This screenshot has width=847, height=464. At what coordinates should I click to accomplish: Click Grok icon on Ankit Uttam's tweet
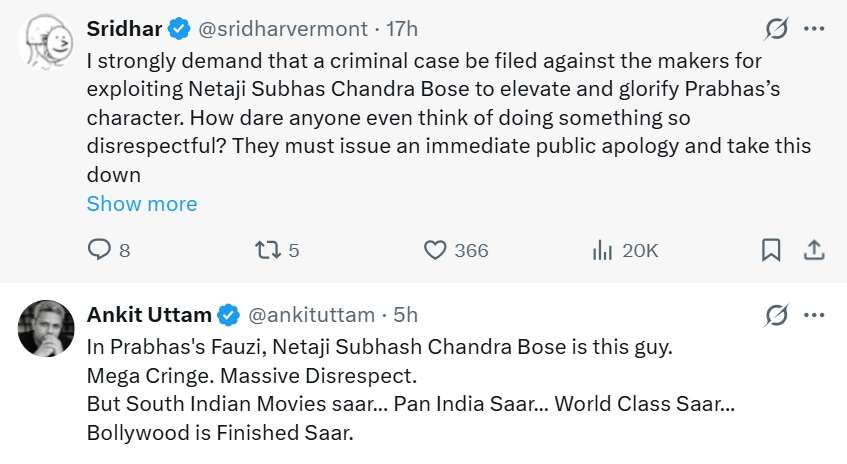point(776,315)
